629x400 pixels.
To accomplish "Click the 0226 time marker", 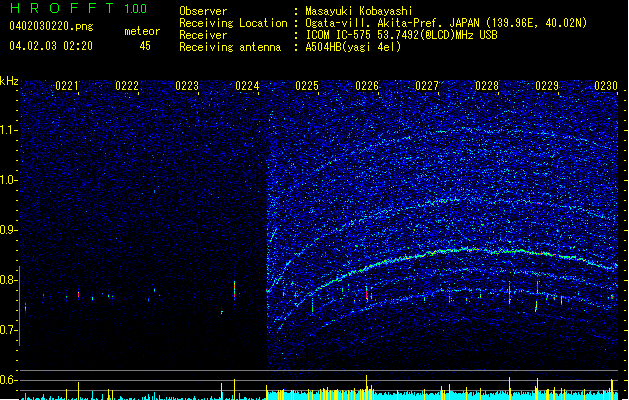I will tap(367, 86).
